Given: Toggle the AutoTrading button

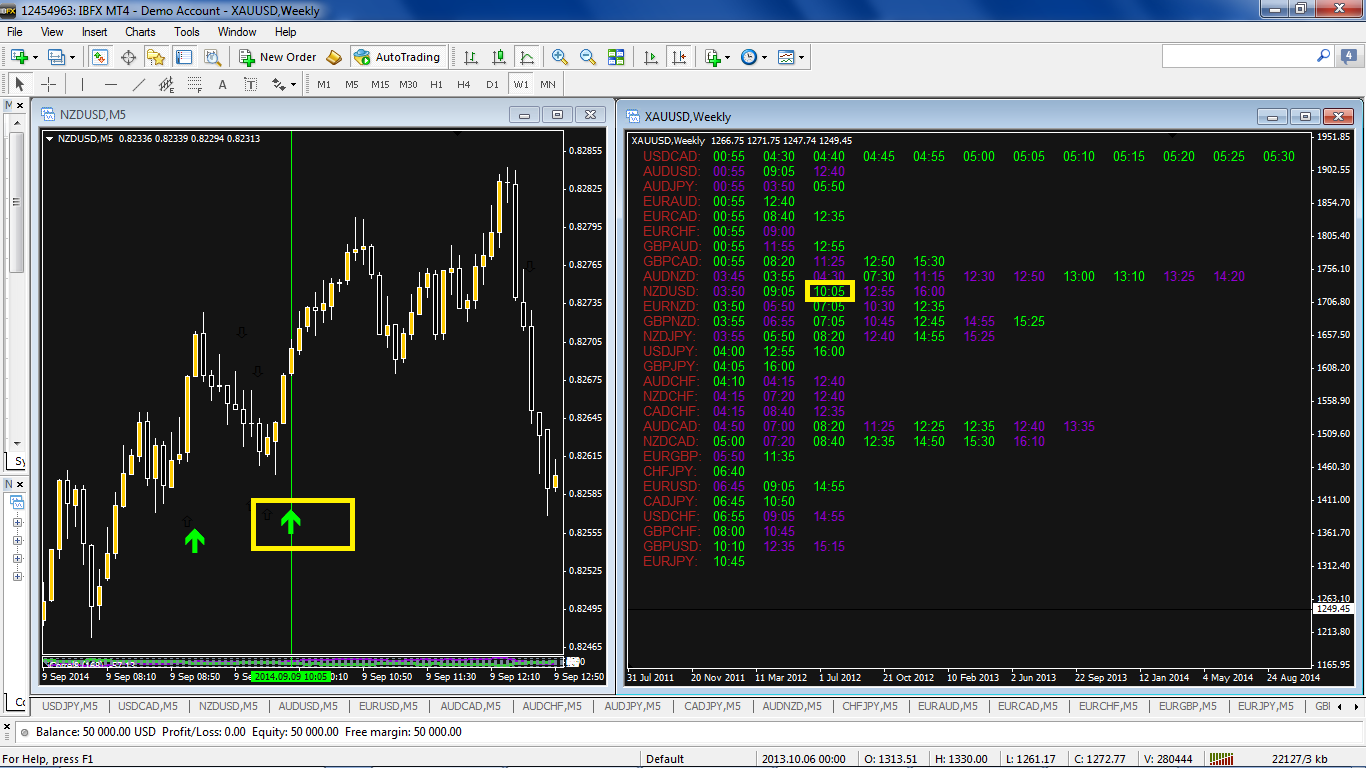Looking at the screenshot, I should [396, 58].
